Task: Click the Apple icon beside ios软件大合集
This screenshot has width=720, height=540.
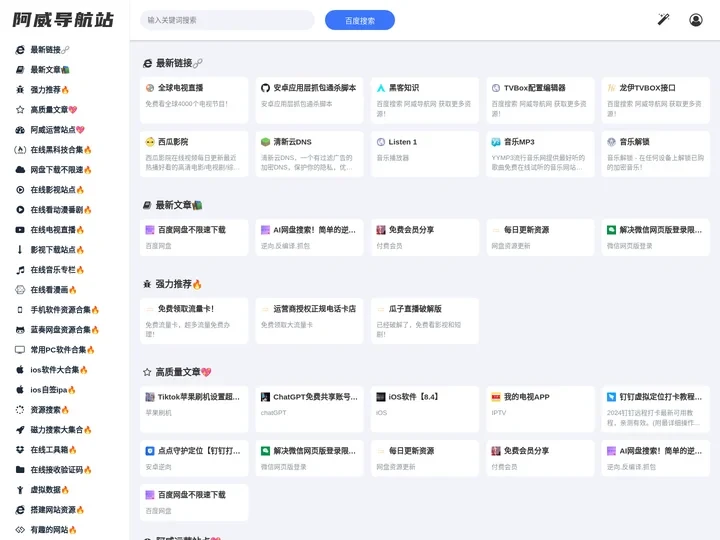Action: coord(20,370)
